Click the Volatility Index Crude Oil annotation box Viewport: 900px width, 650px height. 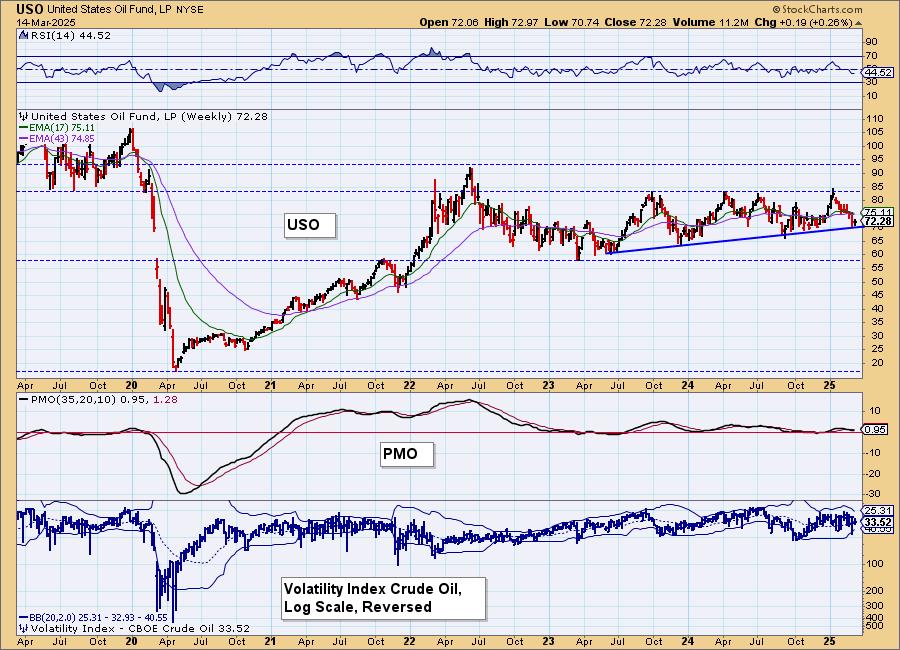[x=383, y=598]
